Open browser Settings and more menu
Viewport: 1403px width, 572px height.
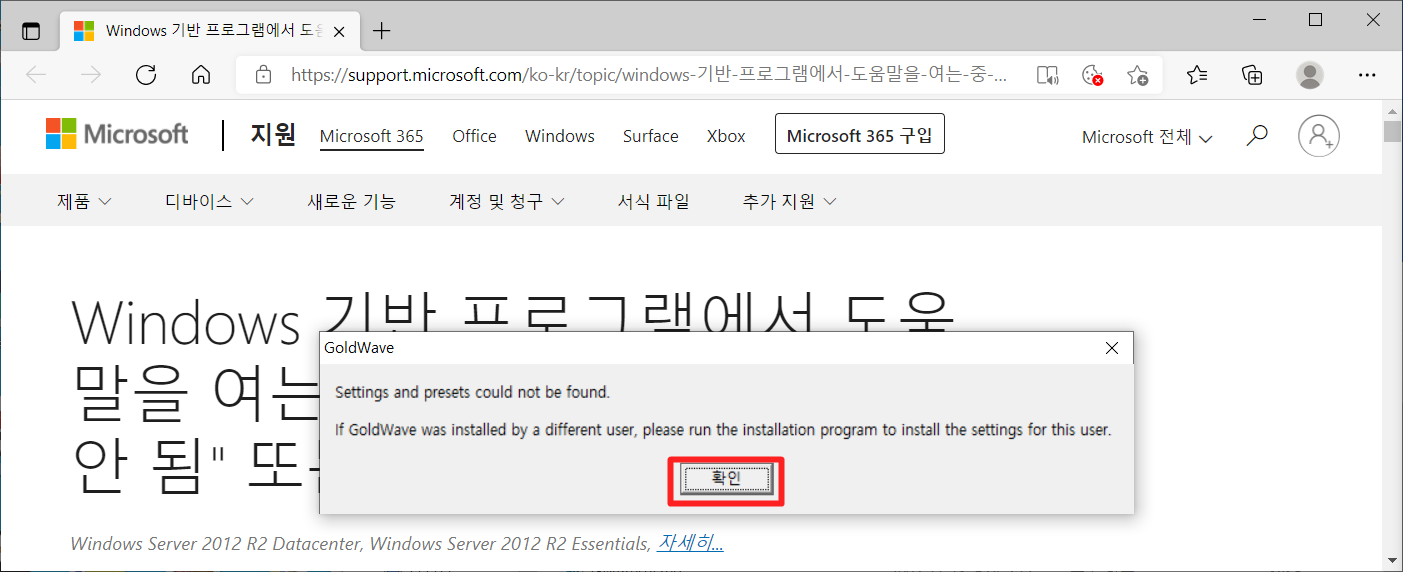pos(1367,75)
